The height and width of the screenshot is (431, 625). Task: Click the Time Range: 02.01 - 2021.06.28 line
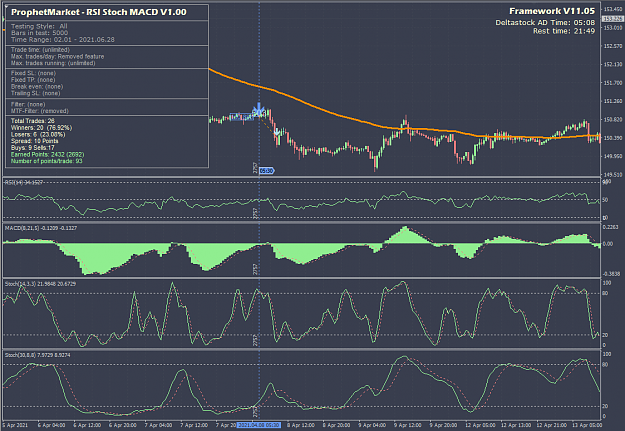[63, 40]
